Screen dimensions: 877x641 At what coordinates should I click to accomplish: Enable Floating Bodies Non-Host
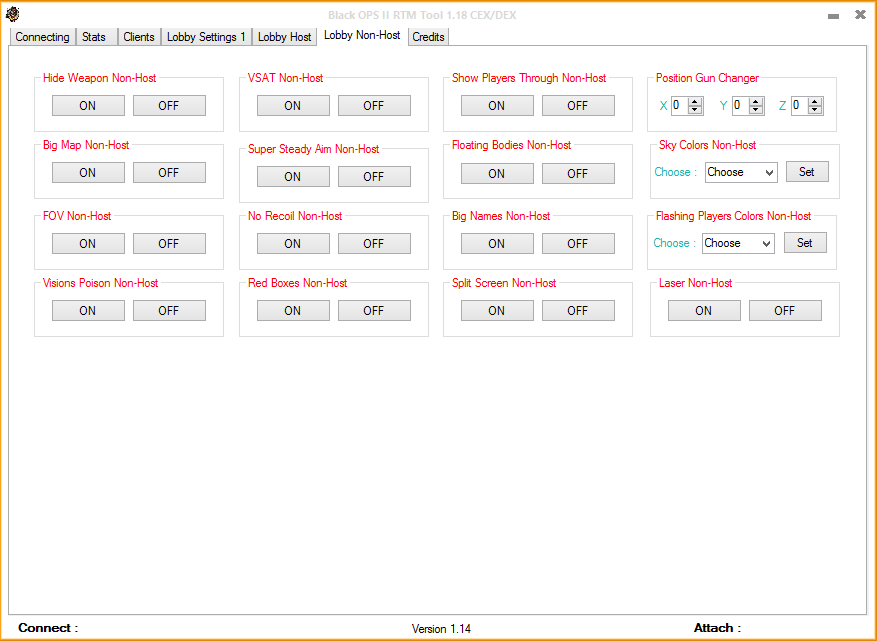click(x=497, y=173)
